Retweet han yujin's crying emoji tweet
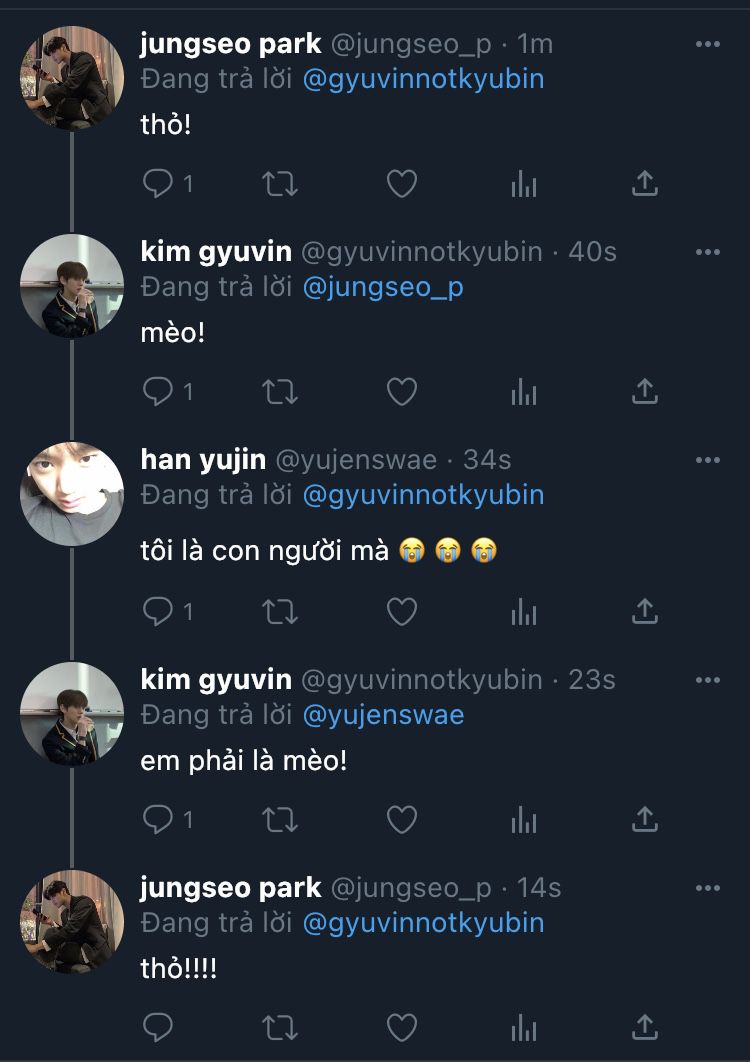This screenshot has height=1062, width=750. (280, 610)
